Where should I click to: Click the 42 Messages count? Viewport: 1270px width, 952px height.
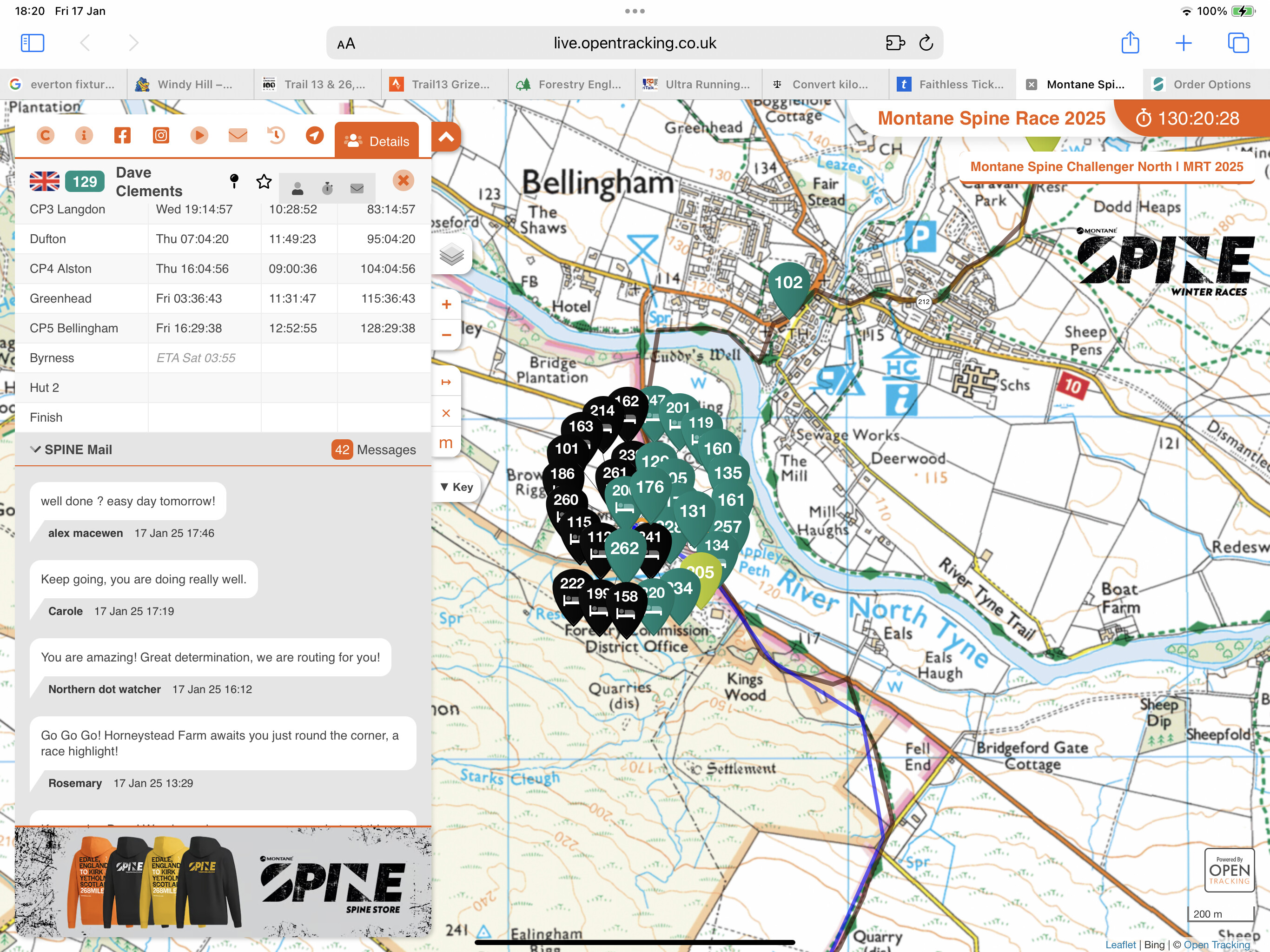[x=374, y=450]
